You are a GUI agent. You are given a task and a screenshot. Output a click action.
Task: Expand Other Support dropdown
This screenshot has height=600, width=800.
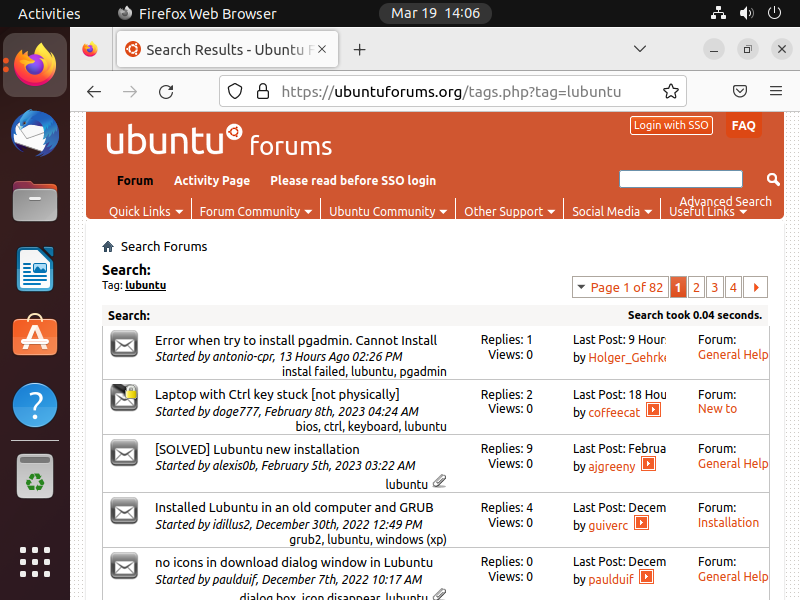coord(509,211)
